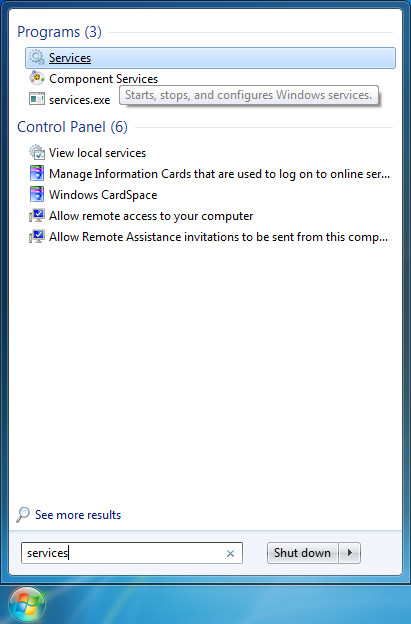Open the Control Panel (6) group header
The image size is (411, 624).
[72, 127]
